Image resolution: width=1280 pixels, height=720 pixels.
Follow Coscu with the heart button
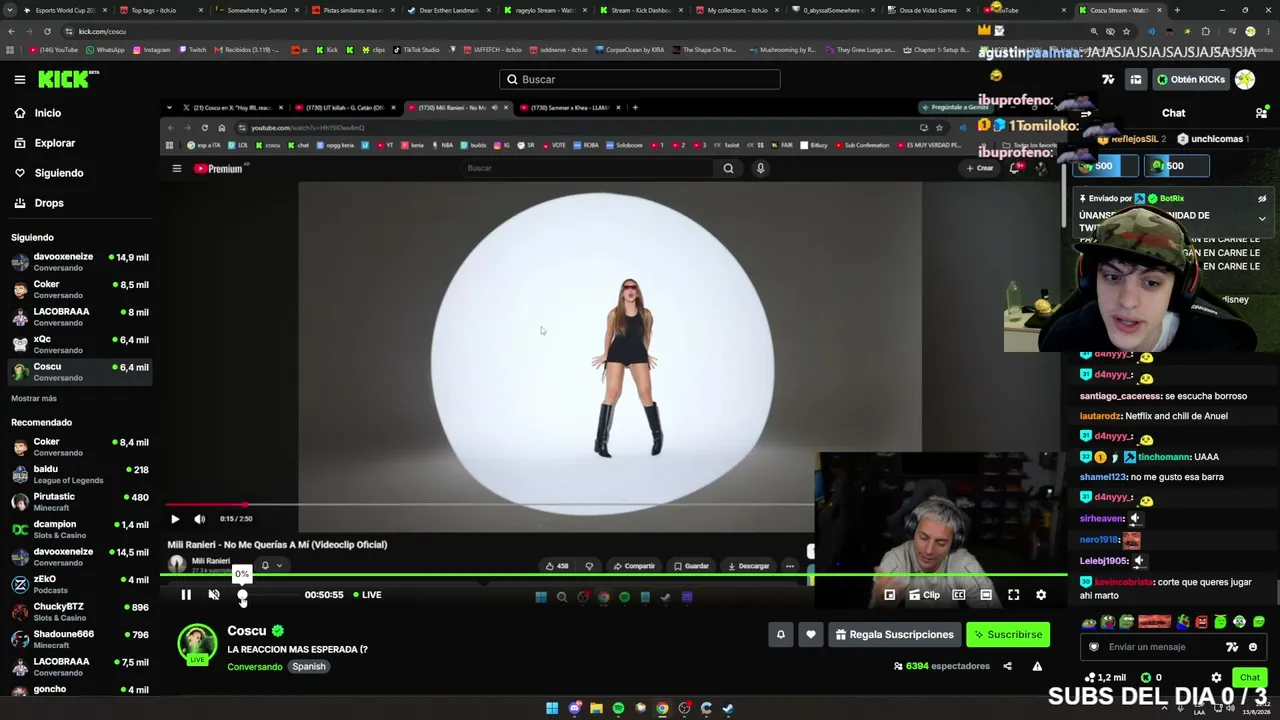click(x=811, y=634)
